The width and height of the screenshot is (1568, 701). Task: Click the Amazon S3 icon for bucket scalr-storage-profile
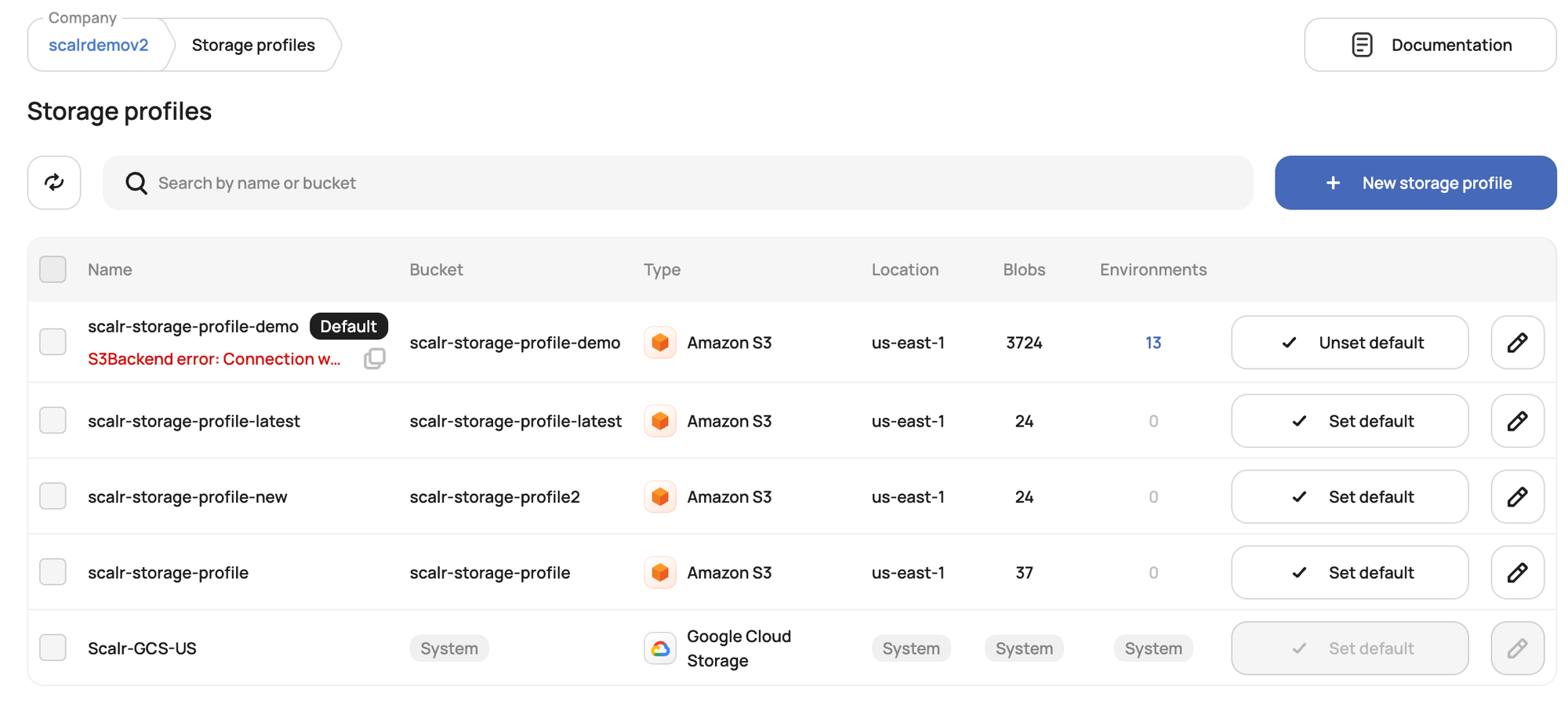[660, 572]
